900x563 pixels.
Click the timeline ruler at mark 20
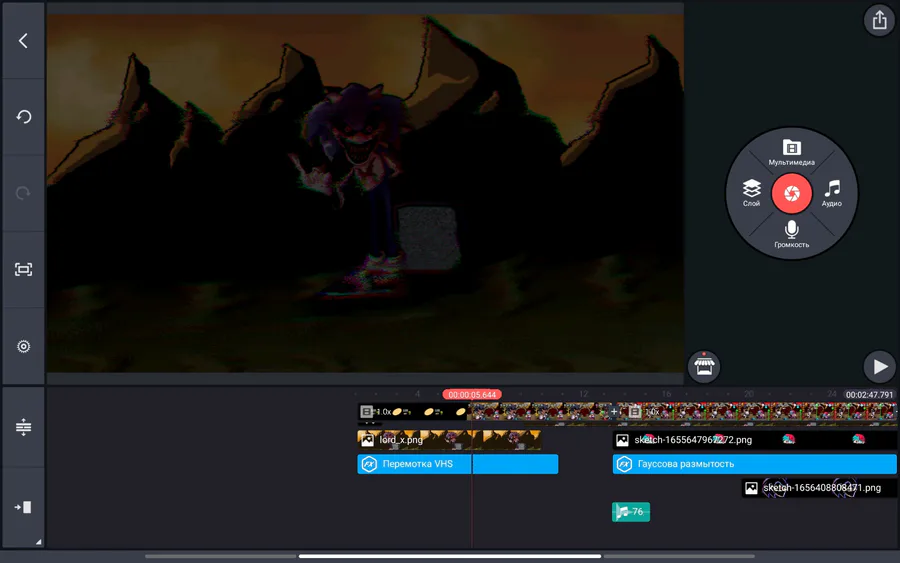[x=748, y=394]
